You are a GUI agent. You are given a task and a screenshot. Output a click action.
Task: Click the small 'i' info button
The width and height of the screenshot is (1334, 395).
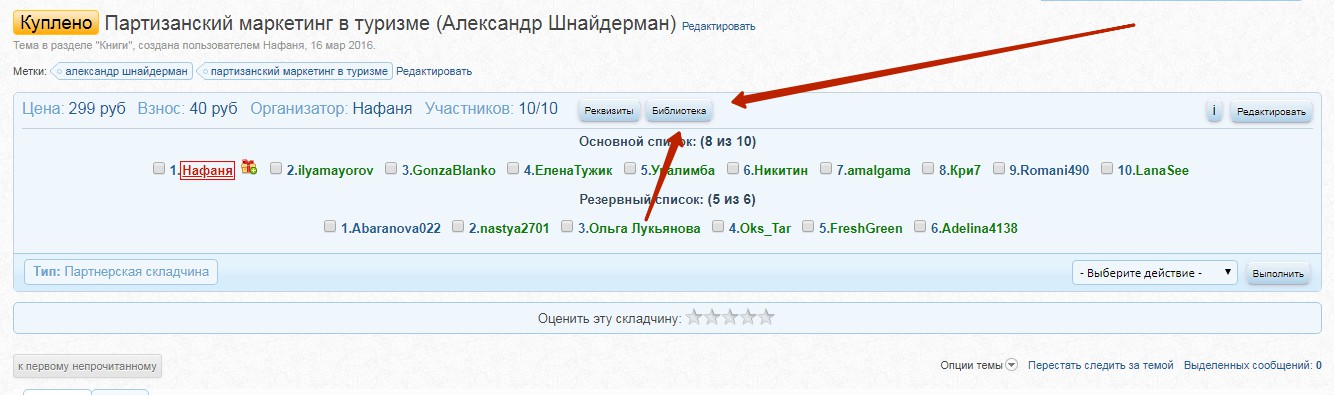pyautogui.click(x=1214, y=111)
